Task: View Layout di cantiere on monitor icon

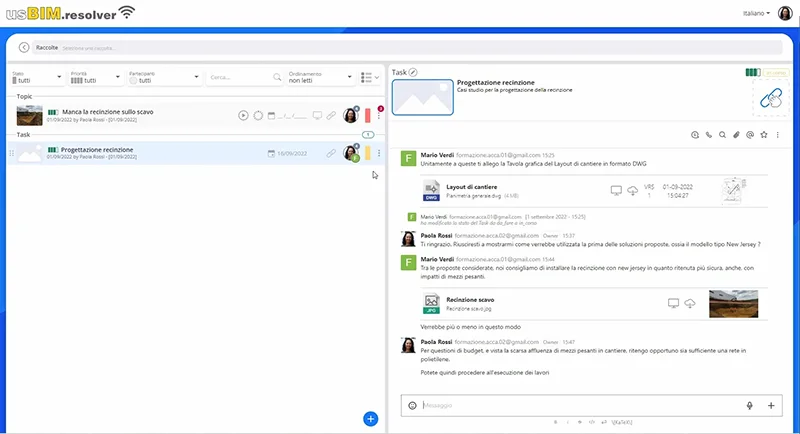Action: [x=616, y=191]
